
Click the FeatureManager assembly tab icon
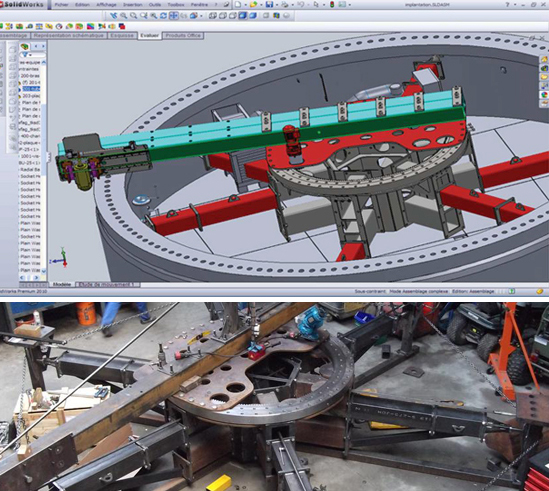[x=25, y=47]
